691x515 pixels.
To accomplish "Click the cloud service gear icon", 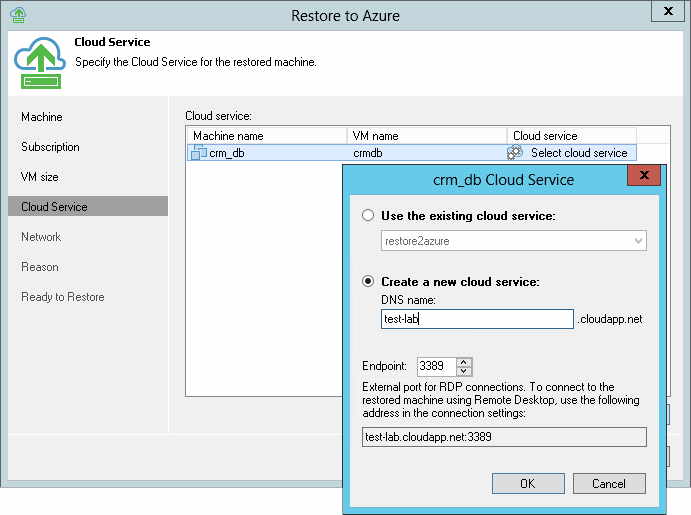I will point(515,152).
